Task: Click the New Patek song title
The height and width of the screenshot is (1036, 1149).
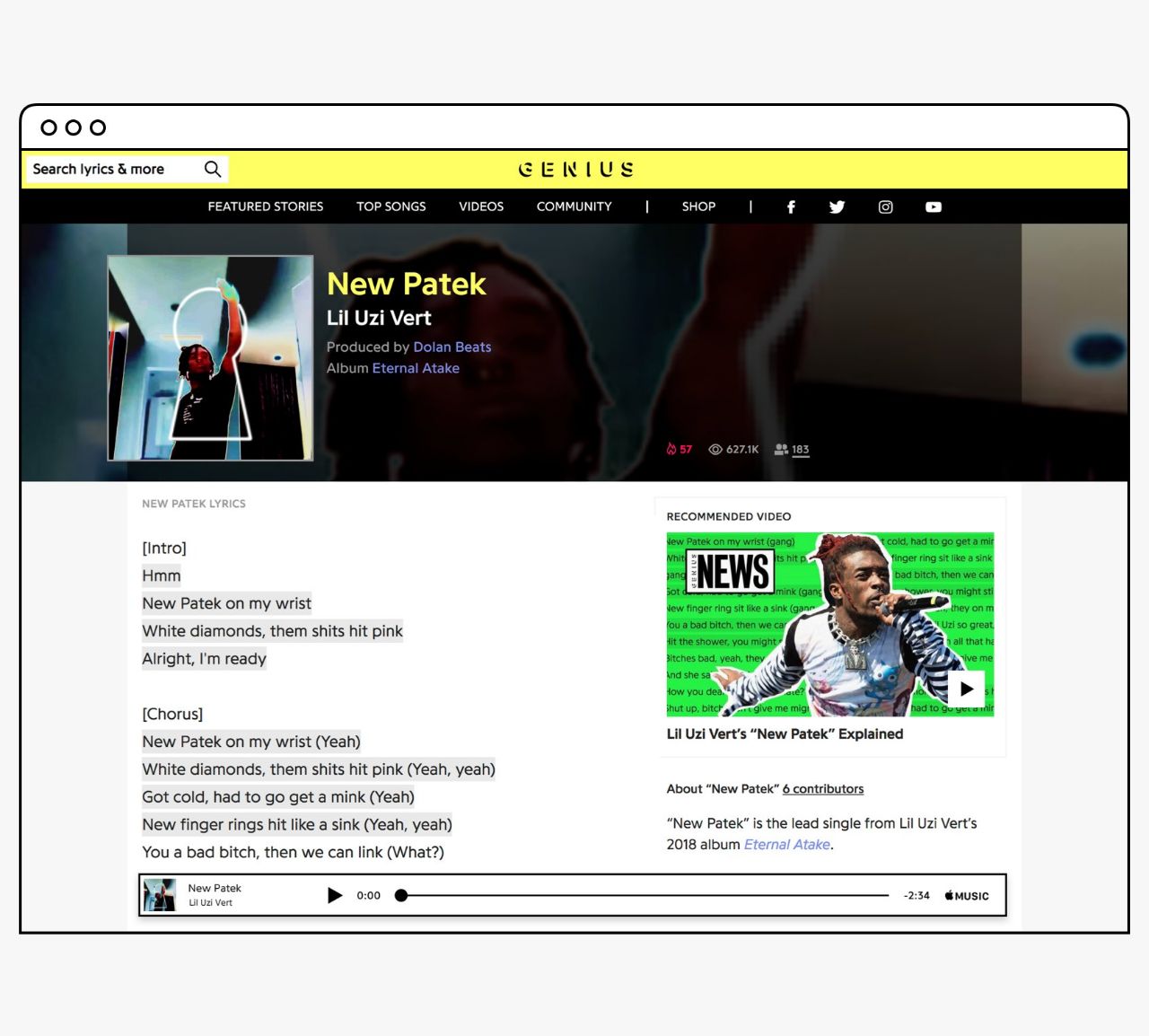Action: [x=407, y=284]
